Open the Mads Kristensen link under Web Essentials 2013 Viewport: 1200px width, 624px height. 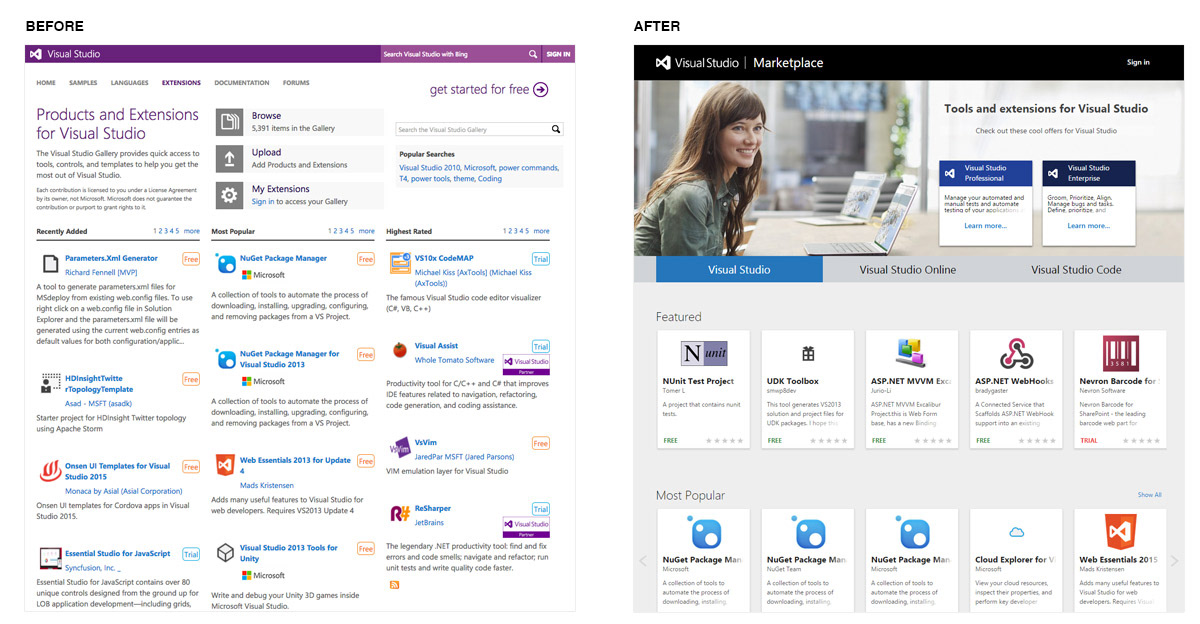pos(268,484)
